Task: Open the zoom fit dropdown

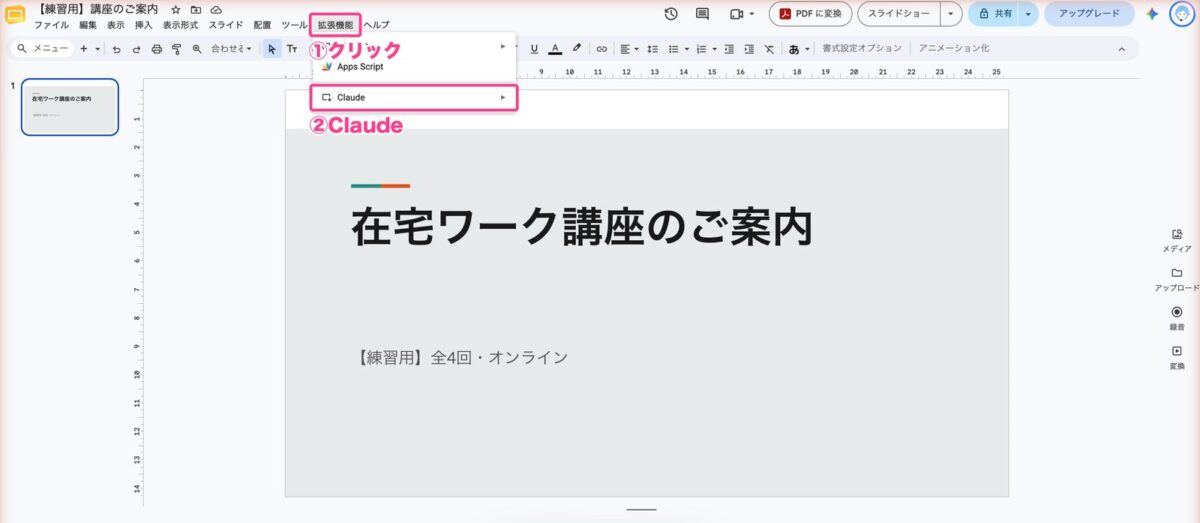Action: click(x=231, y=48)
